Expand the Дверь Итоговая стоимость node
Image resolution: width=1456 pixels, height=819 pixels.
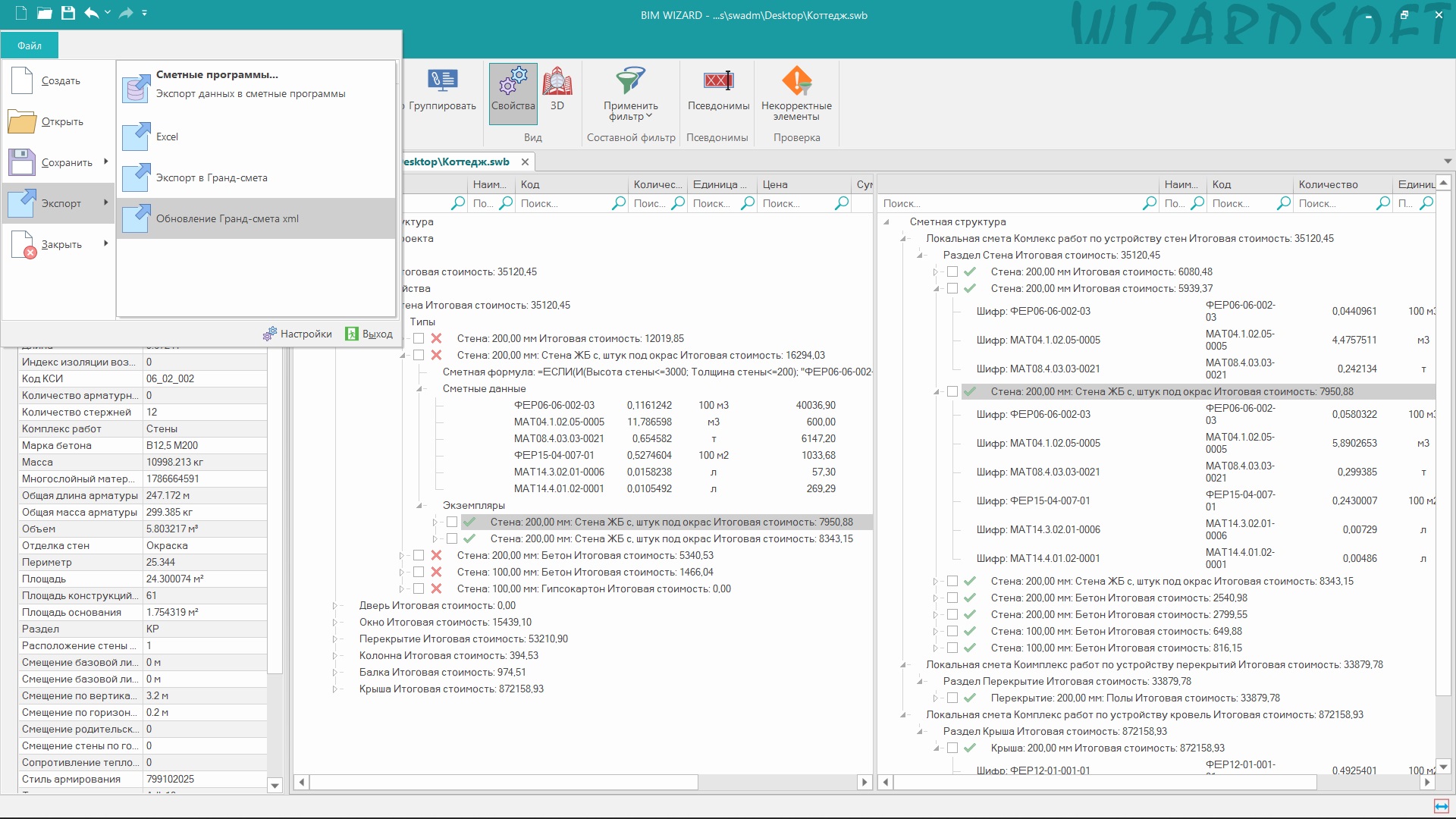pos(335,605)
